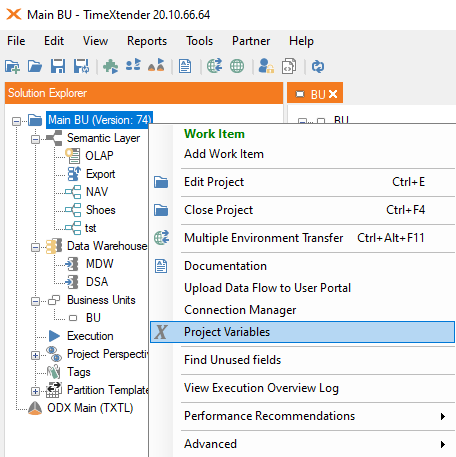The height and width of the screenshot is (457, 456).
Task: Close the BU tab
Action: tap(333, 94)
